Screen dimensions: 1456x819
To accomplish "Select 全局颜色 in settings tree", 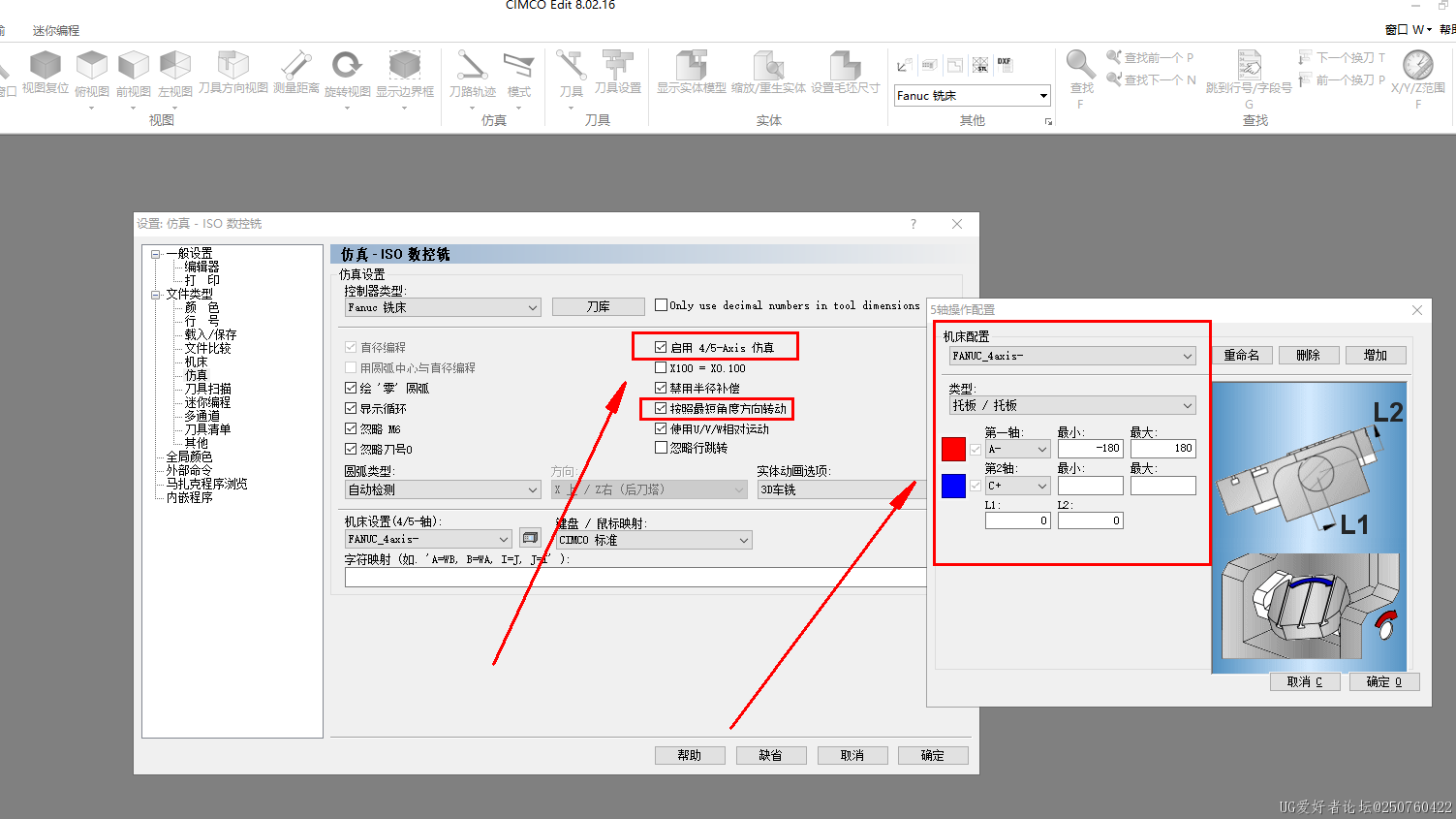I will [188, 457].
